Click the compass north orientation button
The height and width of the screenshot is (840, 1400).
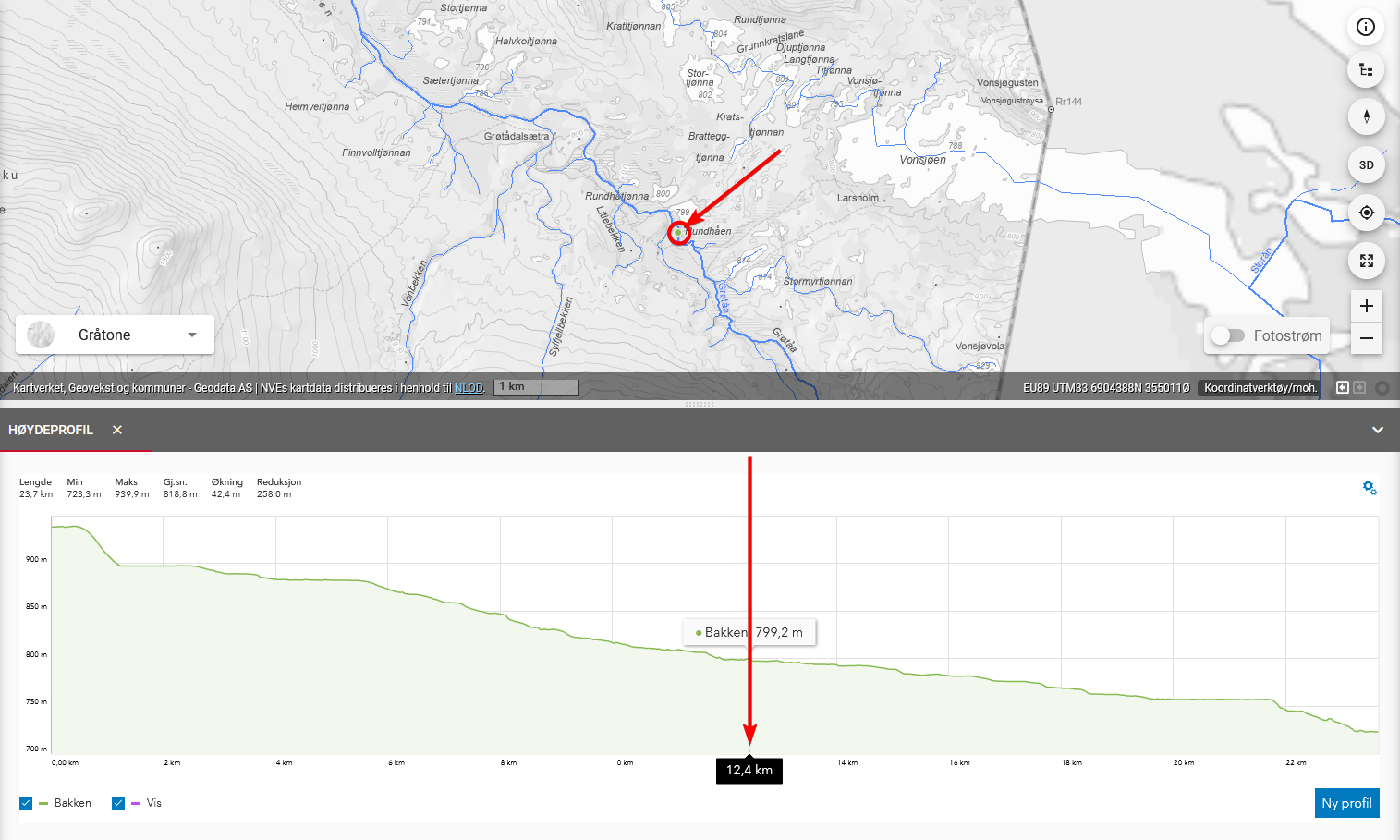1366,116
